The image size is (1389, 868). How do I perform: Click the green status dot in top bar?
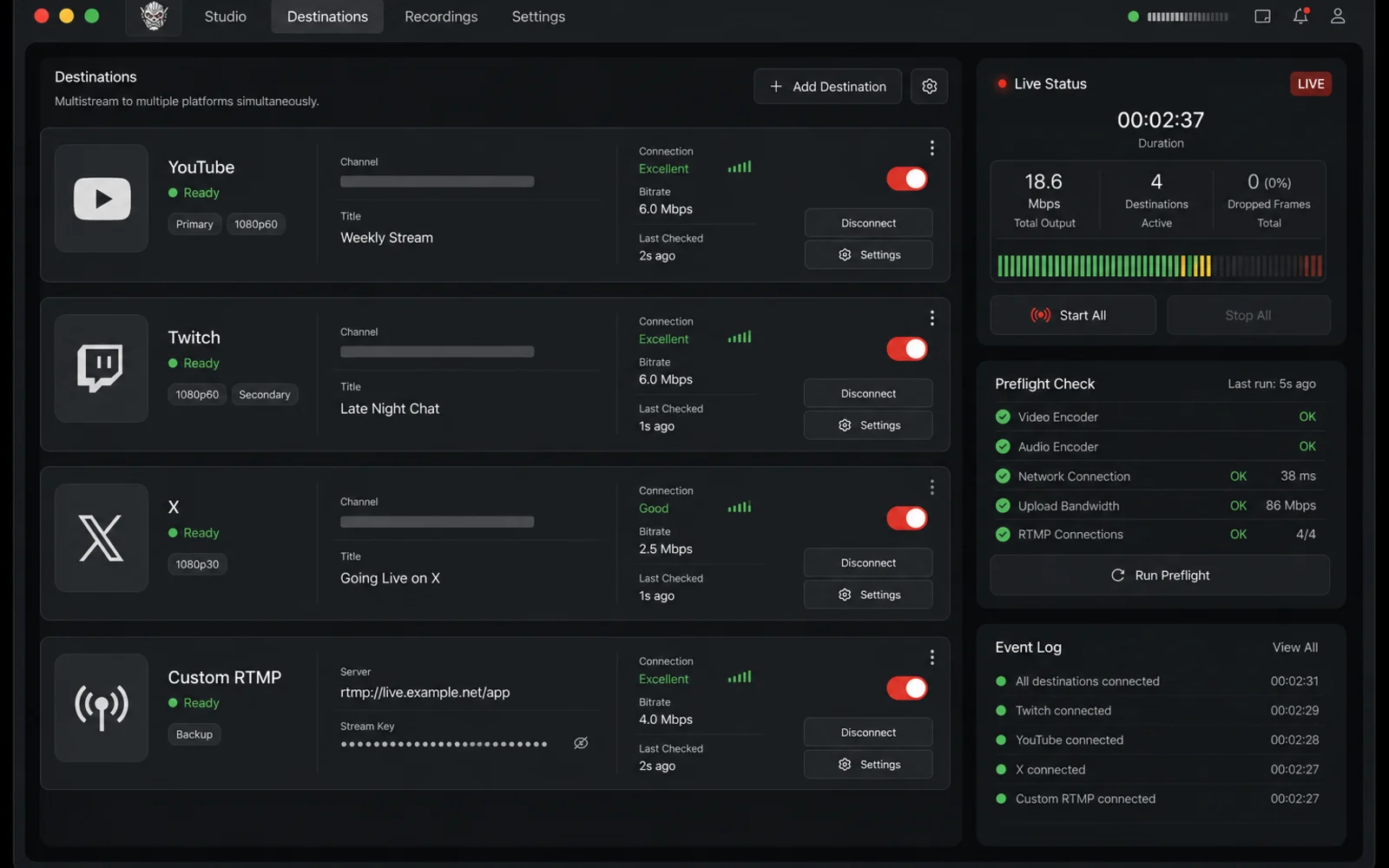point(1133,16)
